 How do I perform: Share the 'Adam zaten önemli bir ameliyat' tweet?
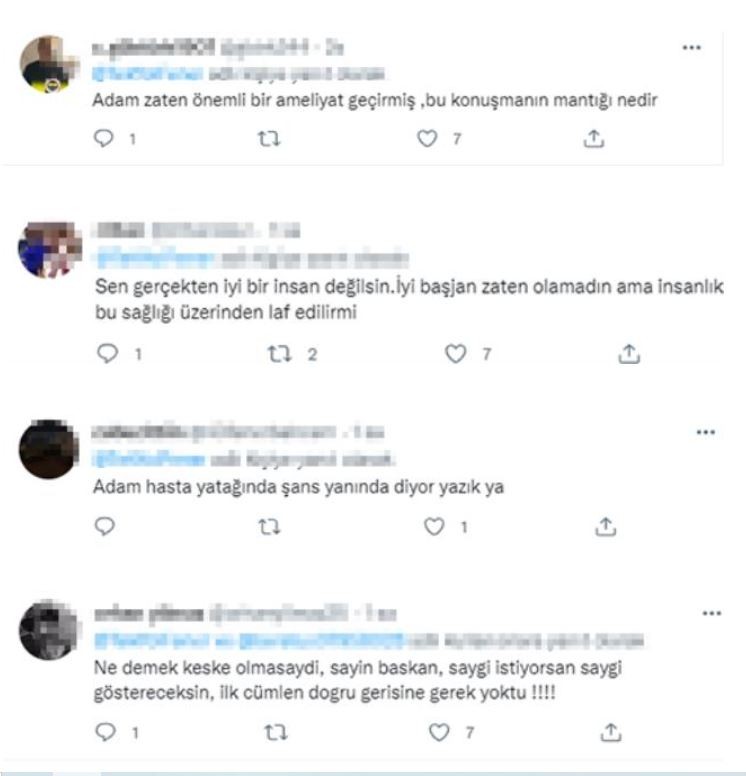[594, 139]
